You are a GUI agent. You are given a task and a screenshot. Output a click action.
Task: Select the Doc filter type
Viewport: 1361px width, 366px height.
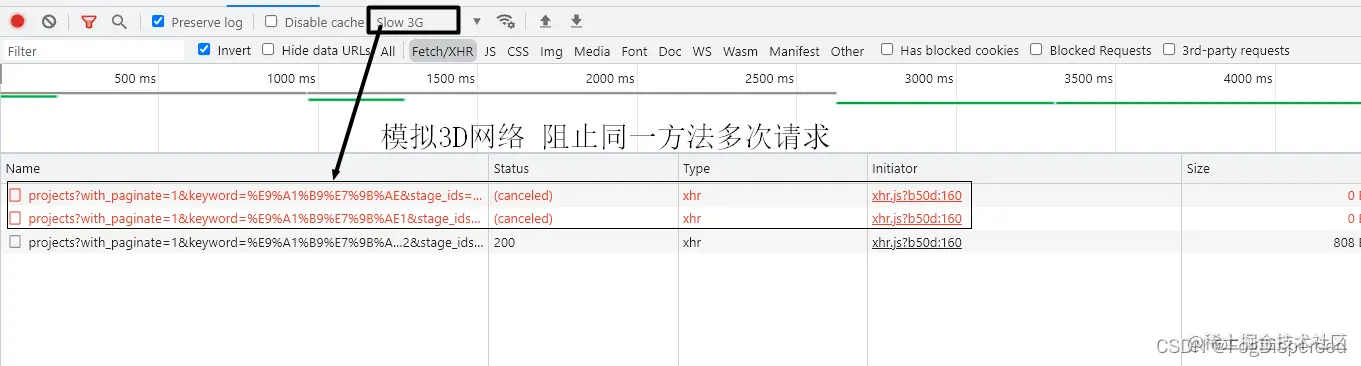coord(670,51)
